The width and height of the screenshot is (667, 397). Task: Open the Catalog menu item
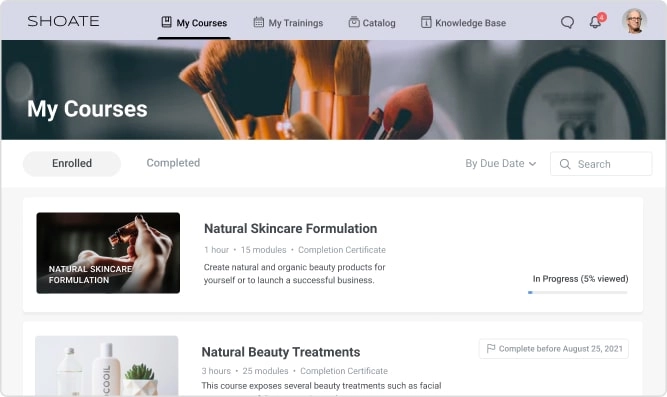372,23
